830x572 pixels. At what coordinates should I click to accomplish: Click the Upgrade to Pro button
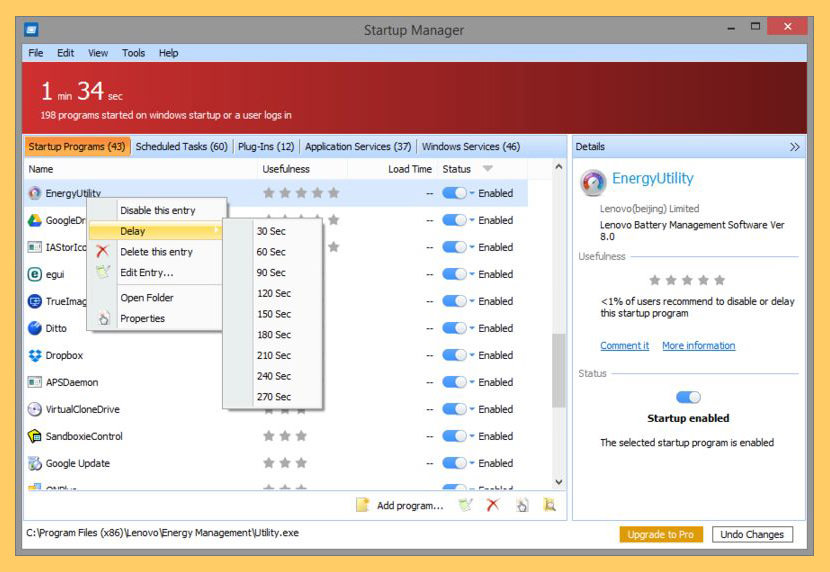661,534
